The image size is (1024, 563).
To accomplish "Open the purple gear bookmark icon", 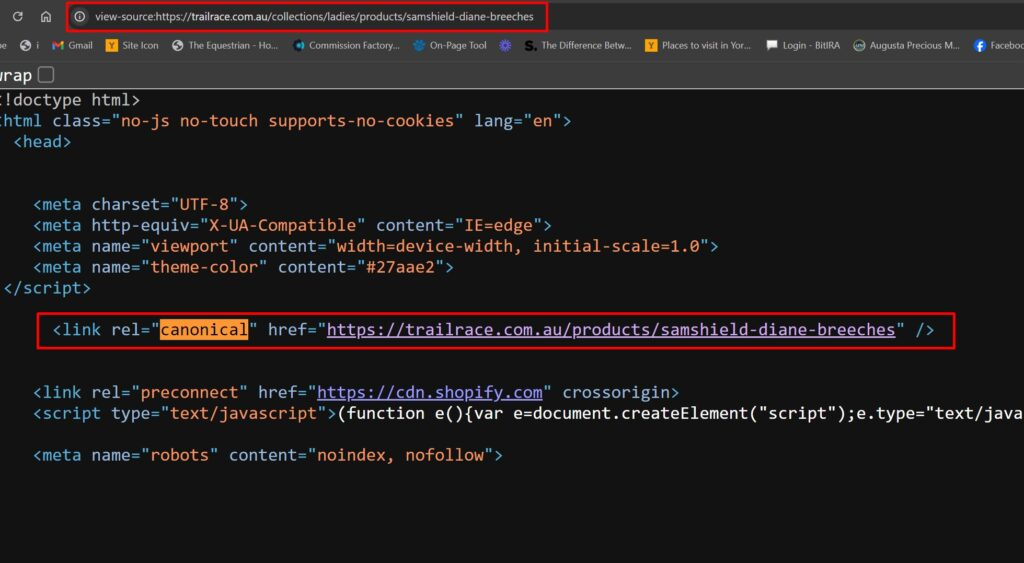I will click(x=505, y=45).
